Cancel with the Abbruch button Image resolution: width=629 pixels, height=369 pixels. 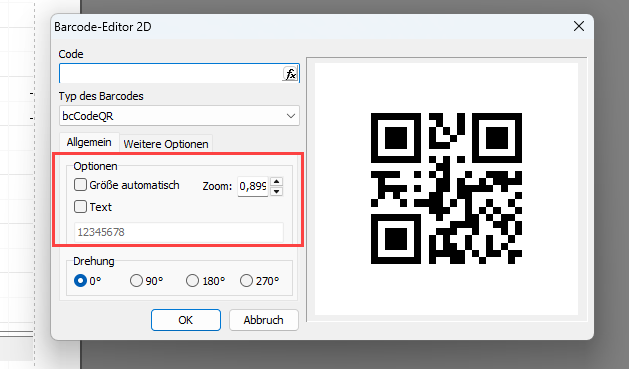(264, 320)
